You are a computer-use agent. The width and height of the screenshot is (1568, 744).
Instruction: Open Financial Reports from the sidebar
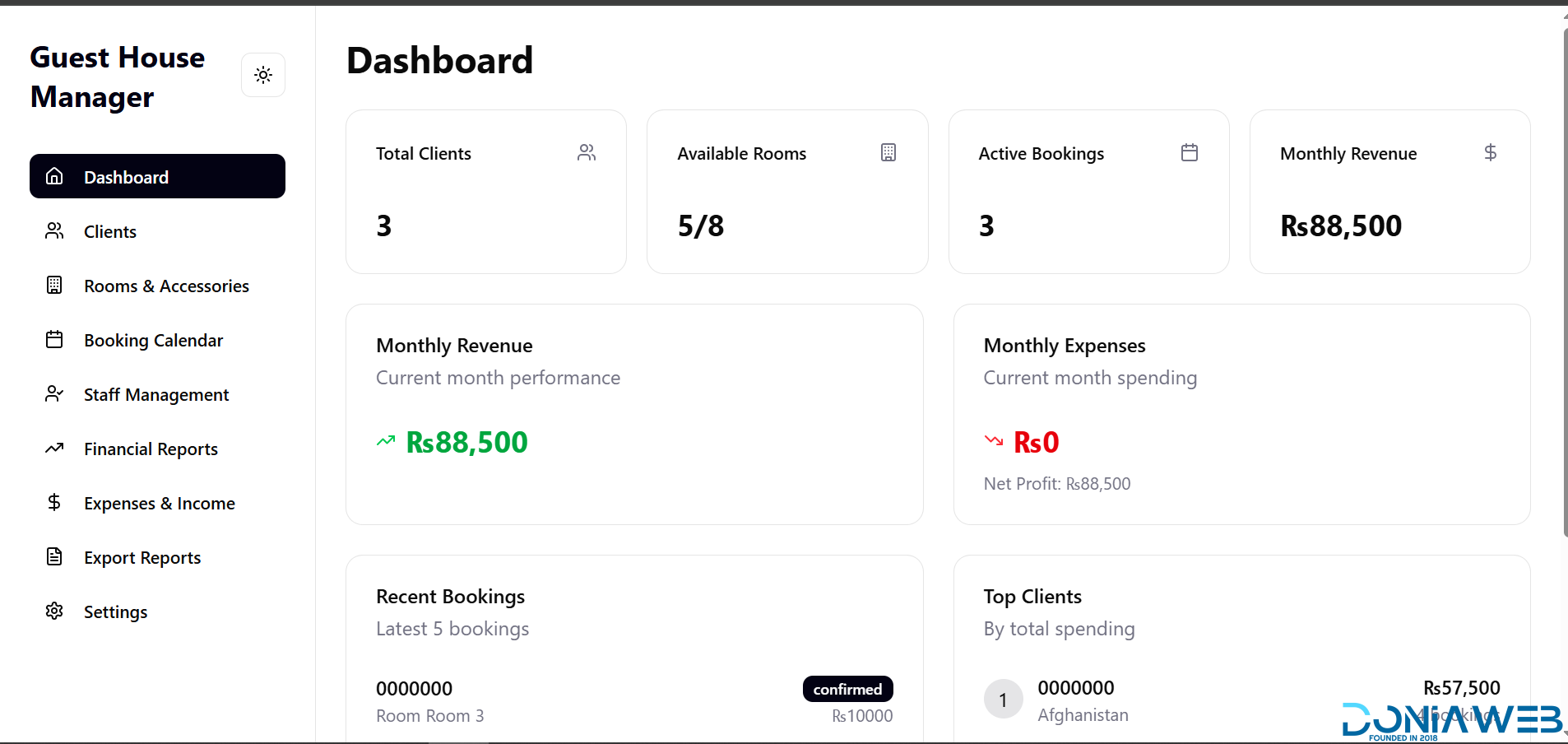click(x=151, y=449)
